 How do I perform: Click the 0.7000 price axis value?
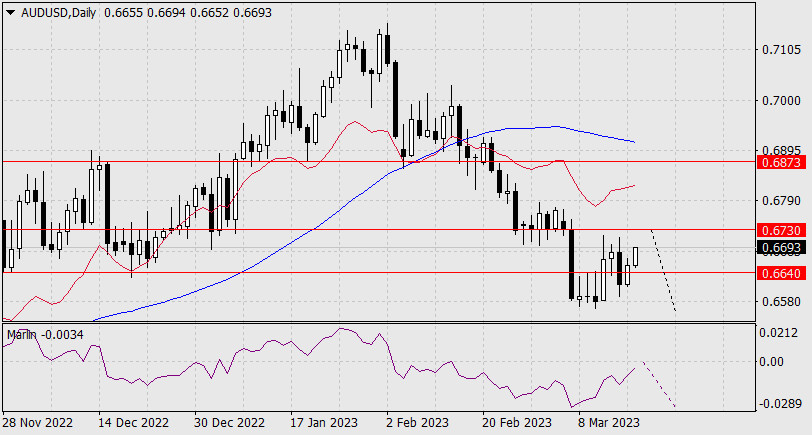click(x=781, y=100)
